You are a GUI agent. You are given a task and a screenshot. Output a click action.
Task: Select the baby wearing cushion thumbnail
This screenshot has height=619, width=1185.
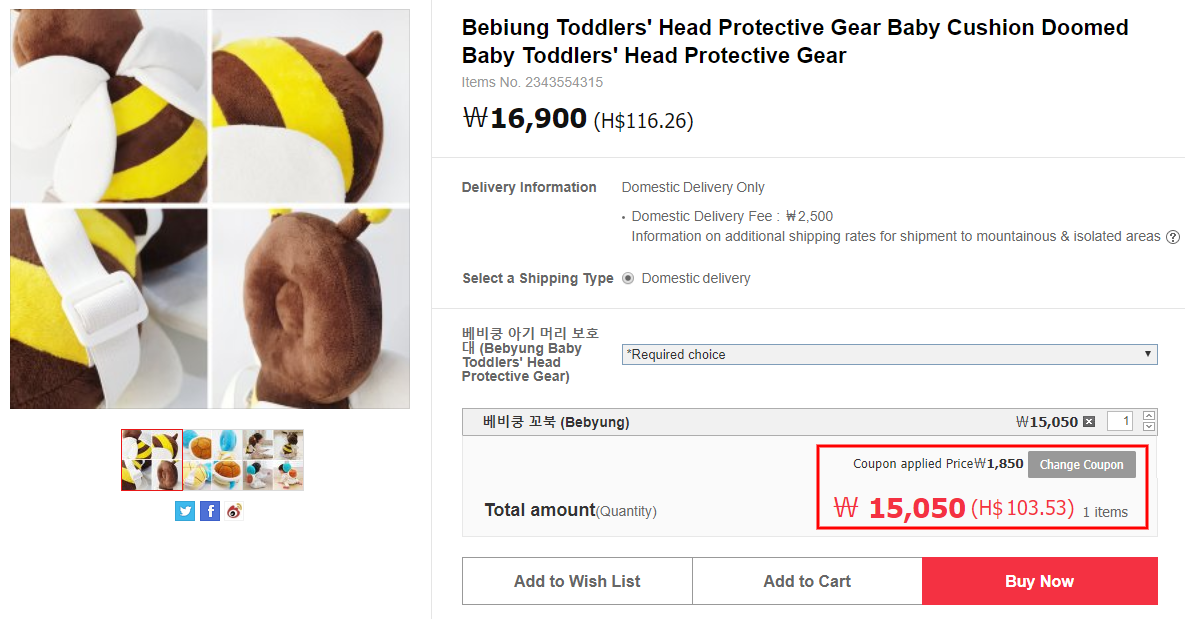(x=273, y=460)
